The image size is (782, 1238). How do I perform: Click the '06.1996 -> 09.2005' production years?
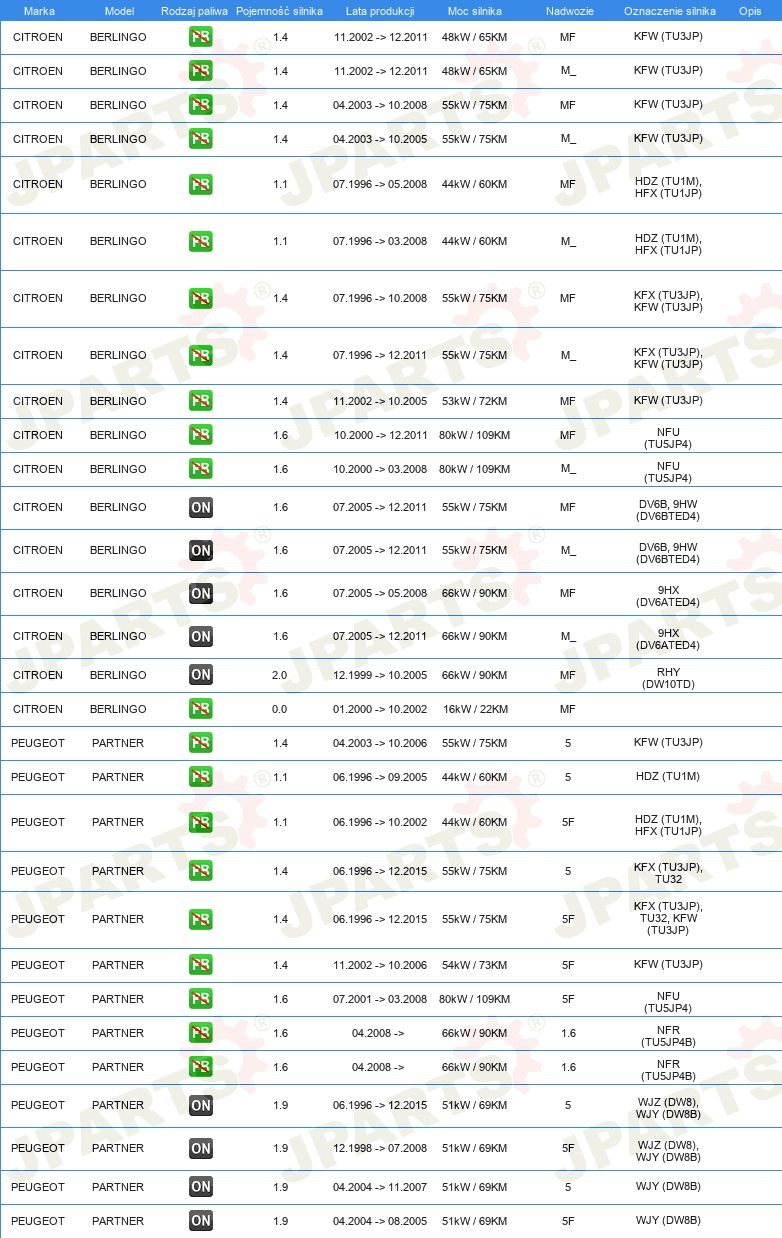tap(380, 777)
